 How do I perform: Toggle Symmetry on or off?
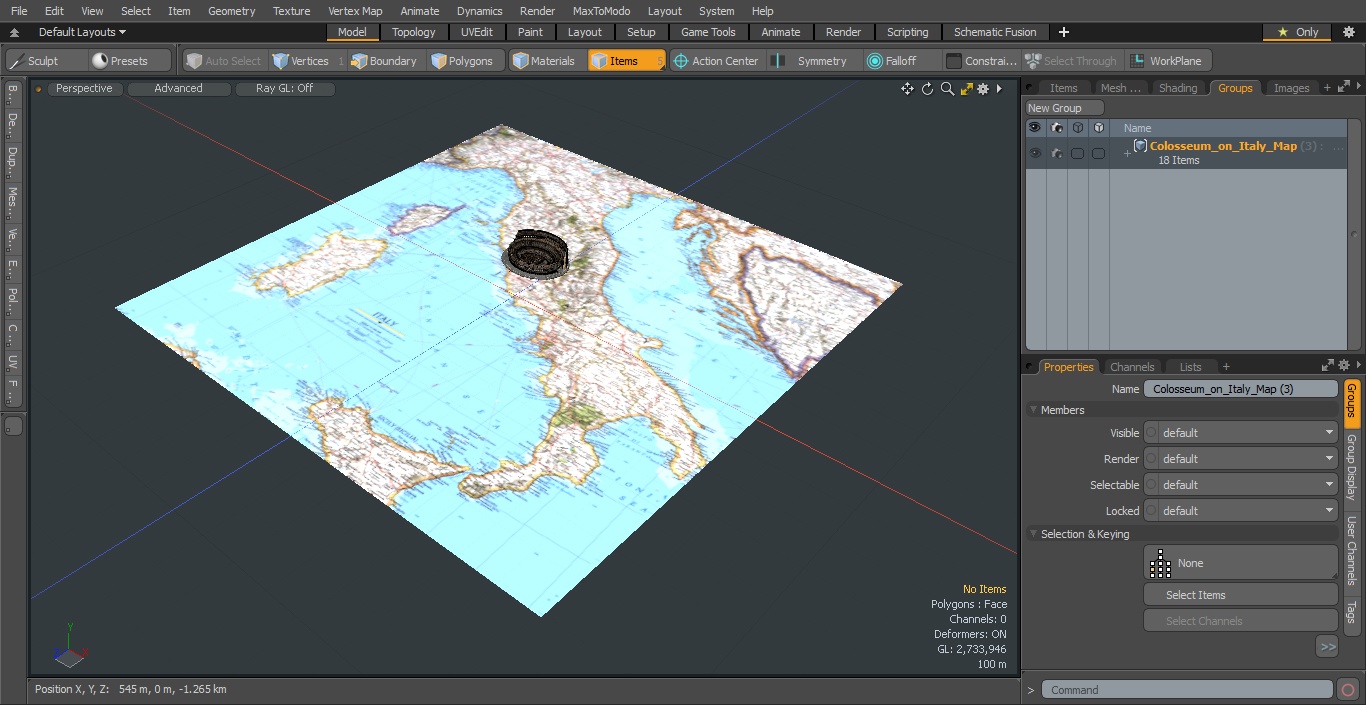pyautogui.click(x=812, y=61)
